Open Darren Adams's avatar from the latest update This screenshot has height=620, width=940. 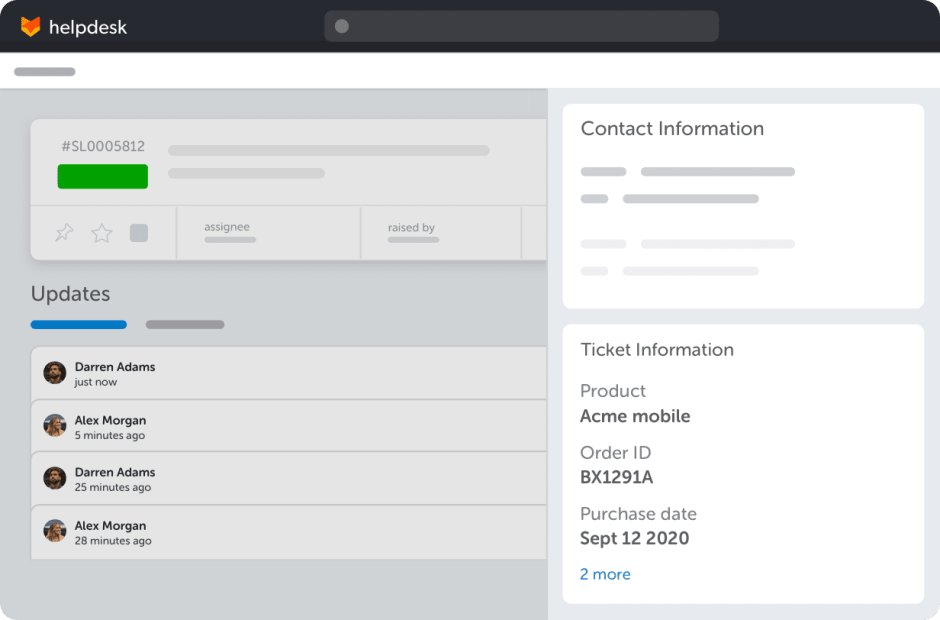(x=54, y=371)
